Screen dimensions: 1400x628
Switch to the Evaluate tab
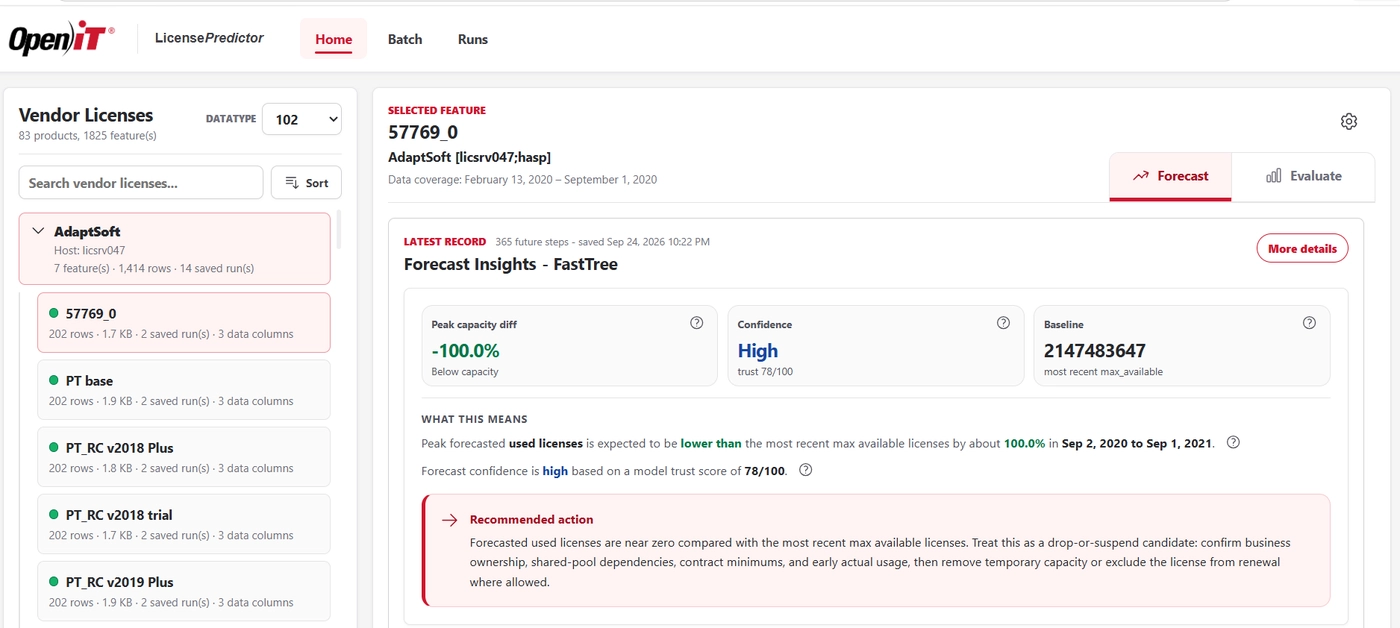coord(1303,176)
